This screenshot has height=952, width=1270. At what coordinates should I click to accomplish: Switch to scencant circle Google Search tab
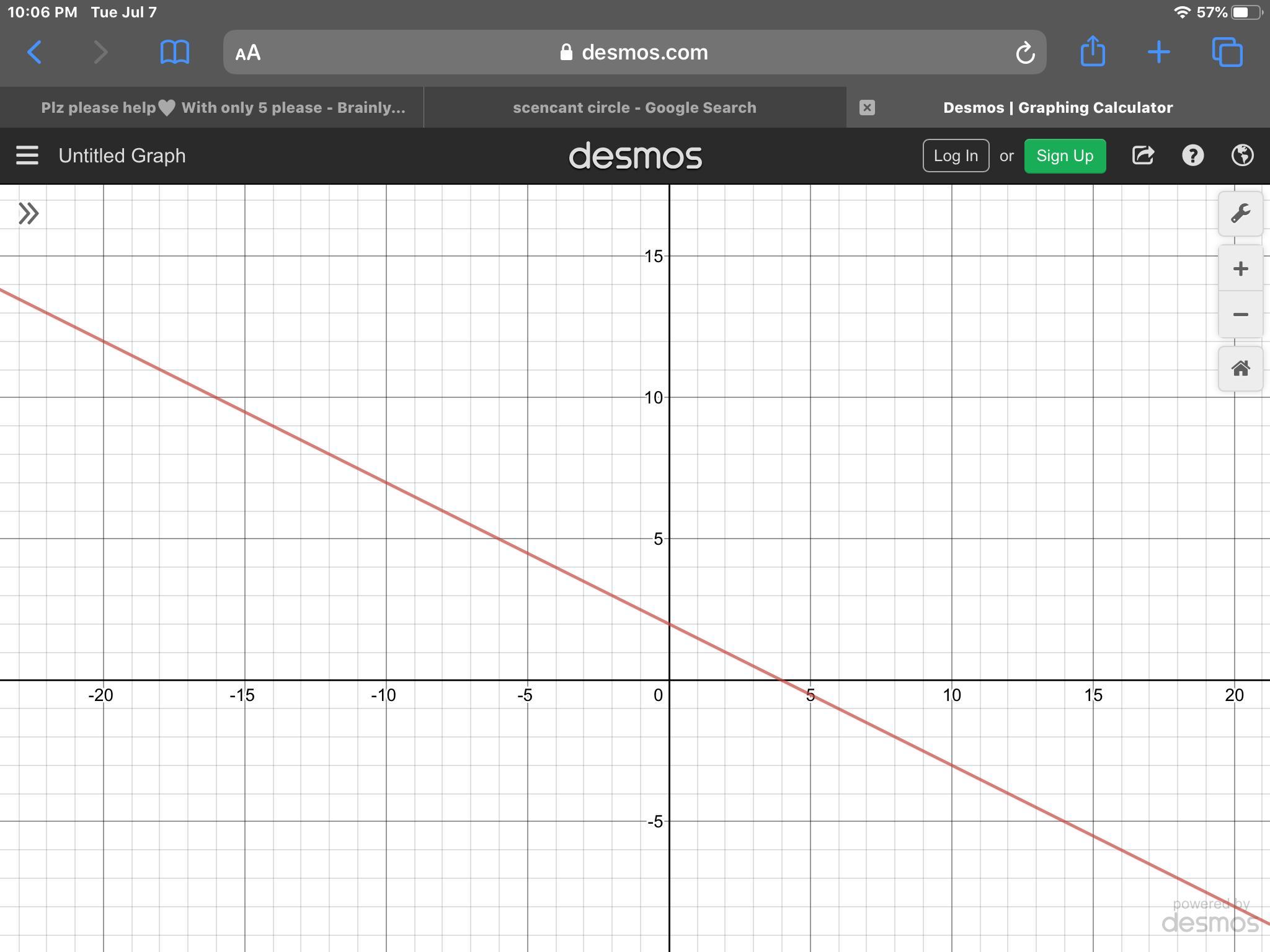[x=634, y=108]
